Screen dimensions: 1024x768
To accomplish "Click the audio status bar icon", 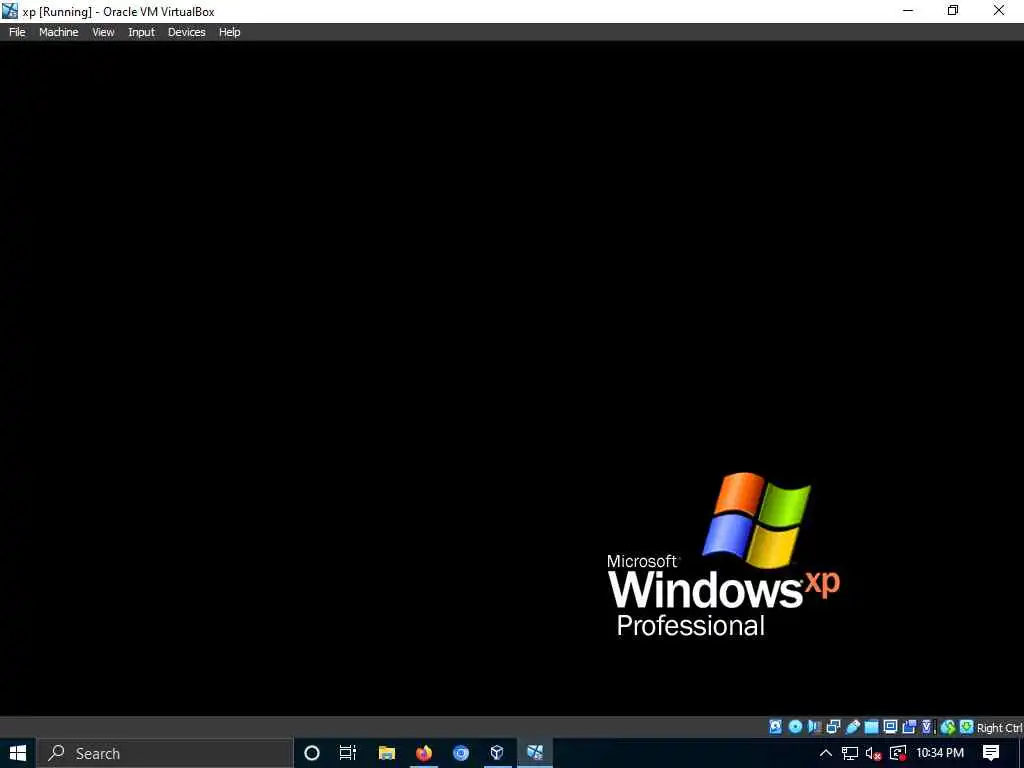I will coord(814,727).
